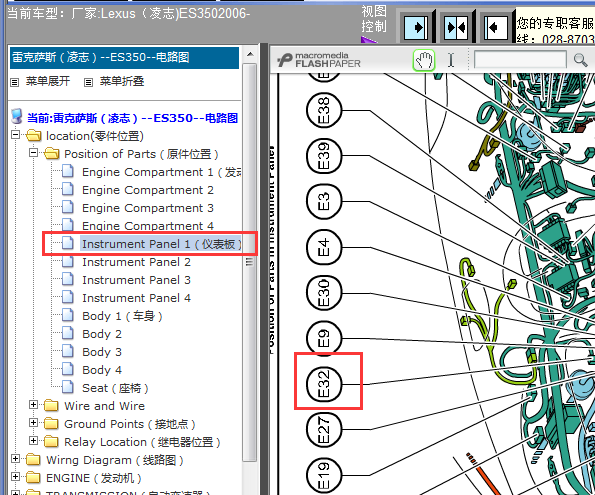Click the tree panel scrollbar thumb
595x495 pixels.
point(250,262)
